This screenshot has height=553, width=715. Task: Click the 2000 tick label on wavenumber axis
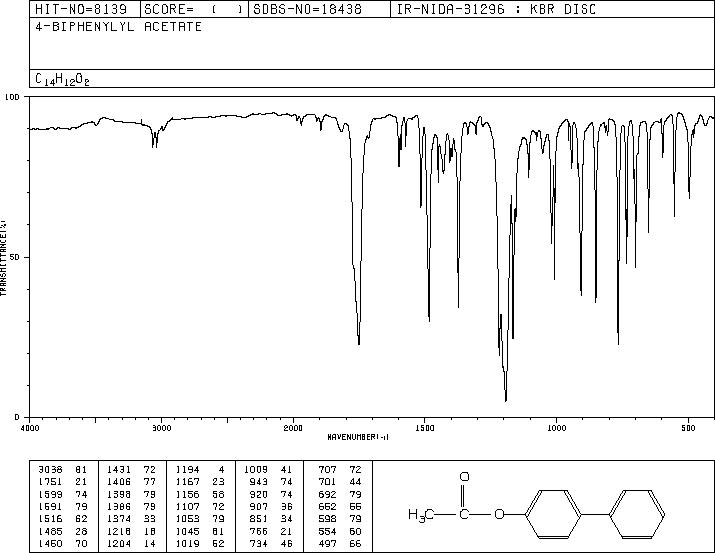pos(293,428)
